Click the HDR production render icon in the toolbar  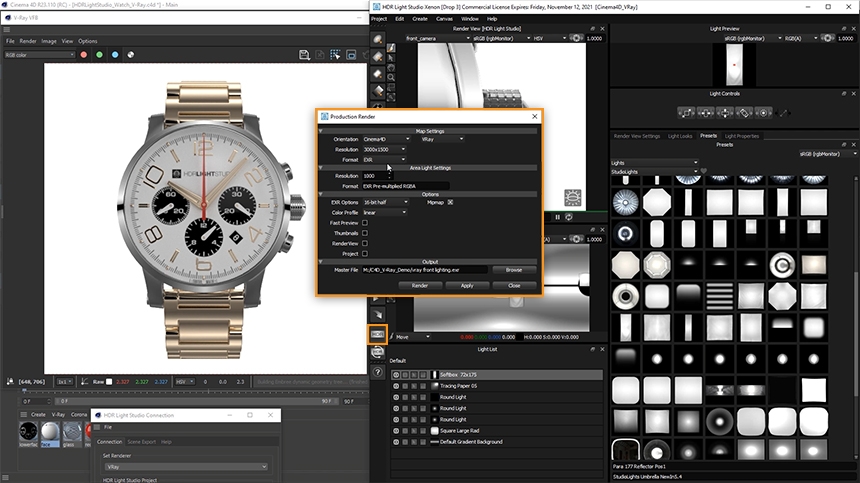pyautogui.click(x=377, y=334)
